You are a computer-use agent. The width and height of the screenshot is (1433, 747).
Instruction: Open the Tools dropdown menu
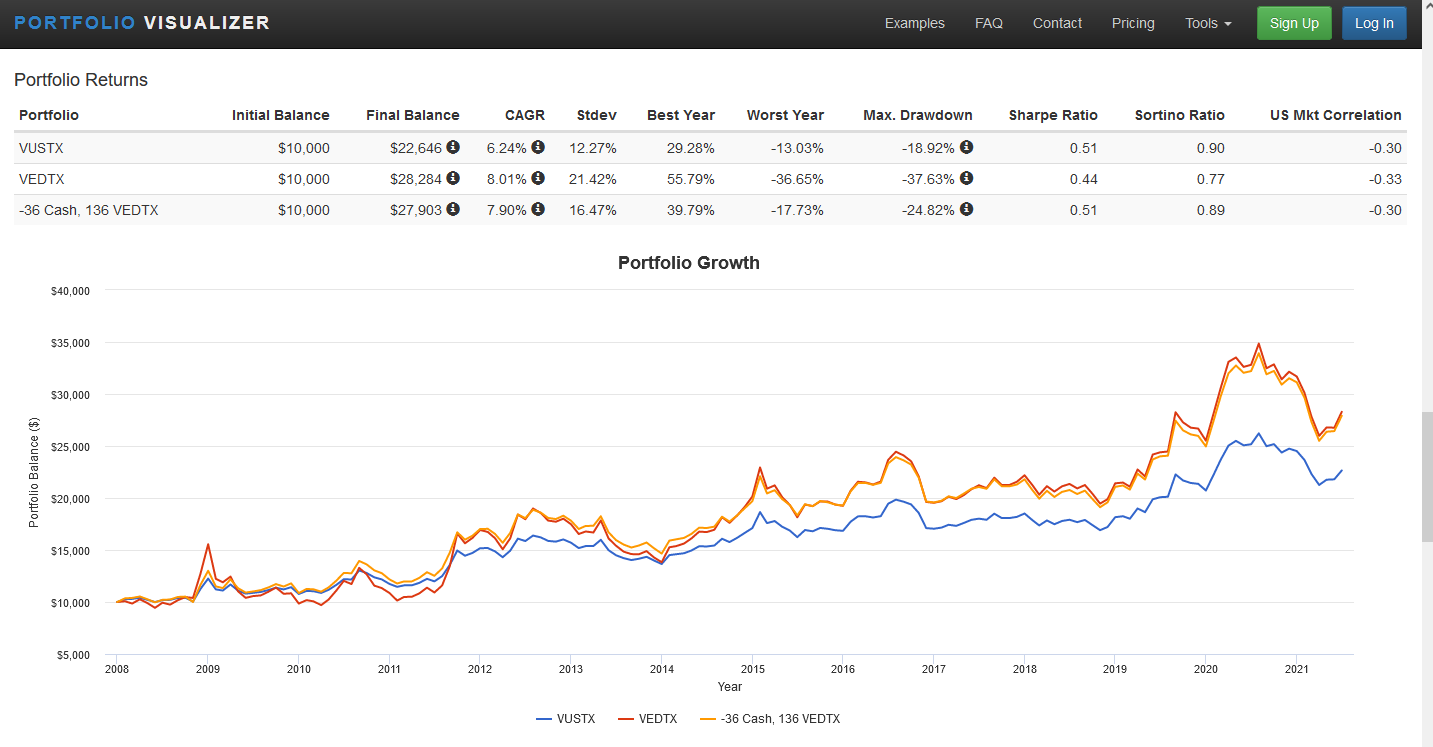pos(1208,23)
